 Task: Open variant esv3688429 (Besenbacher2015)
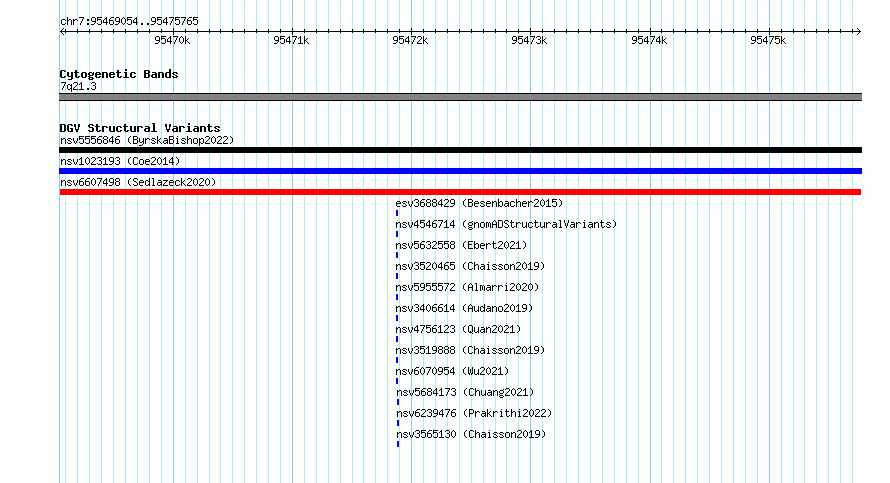pos(479,203)
